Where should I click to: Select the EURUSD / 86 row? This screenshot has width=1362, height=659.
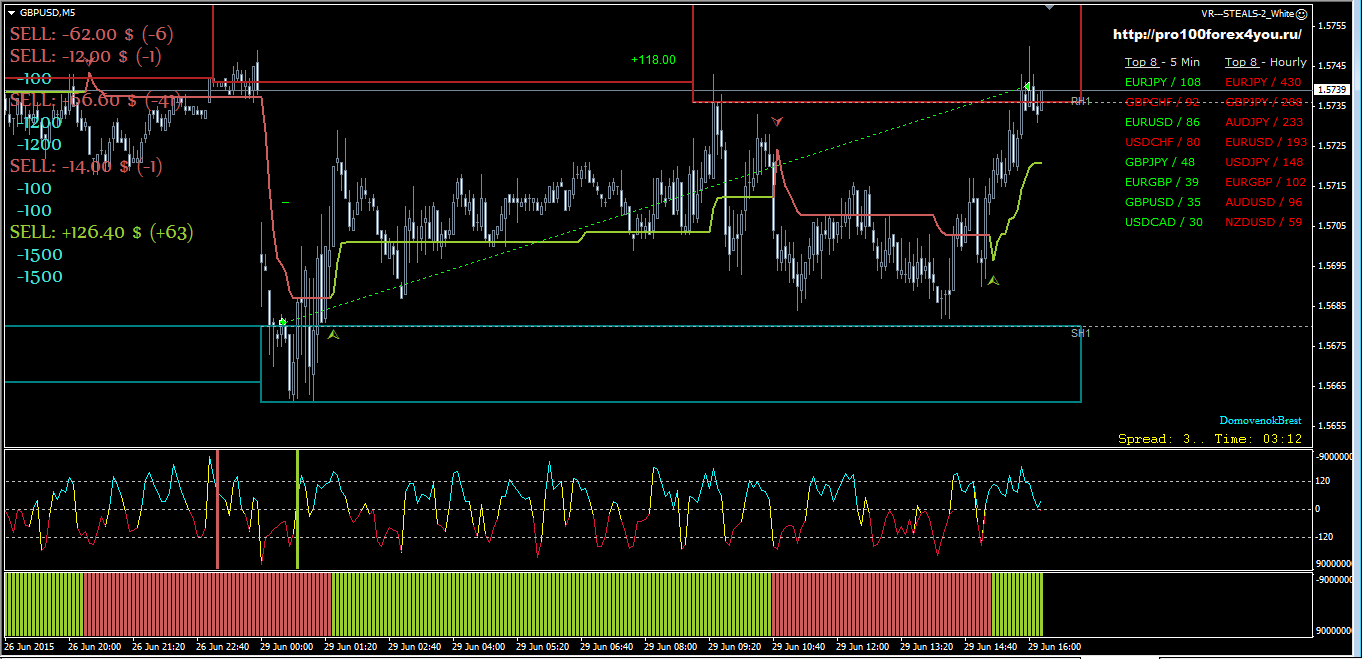(x=1162, y=122)
